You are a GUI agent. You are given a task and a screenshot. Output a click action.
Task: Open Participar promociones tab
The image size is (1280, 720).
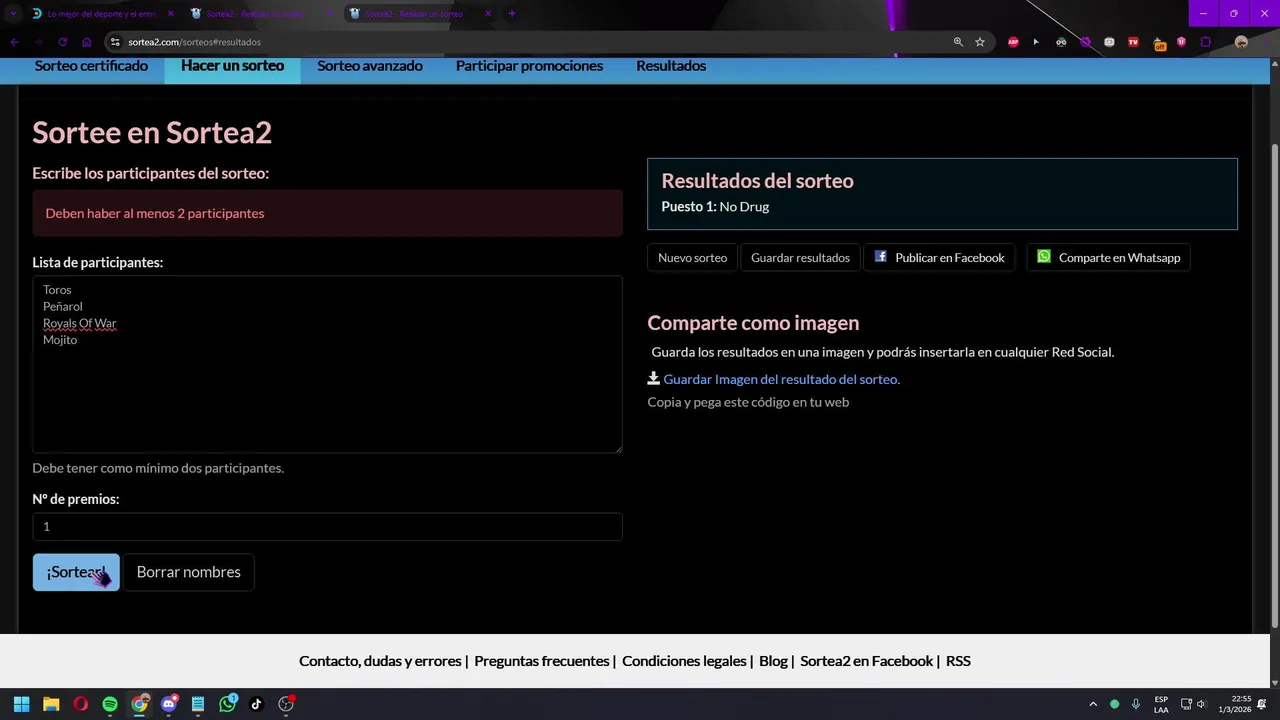[x=529, y=66]
